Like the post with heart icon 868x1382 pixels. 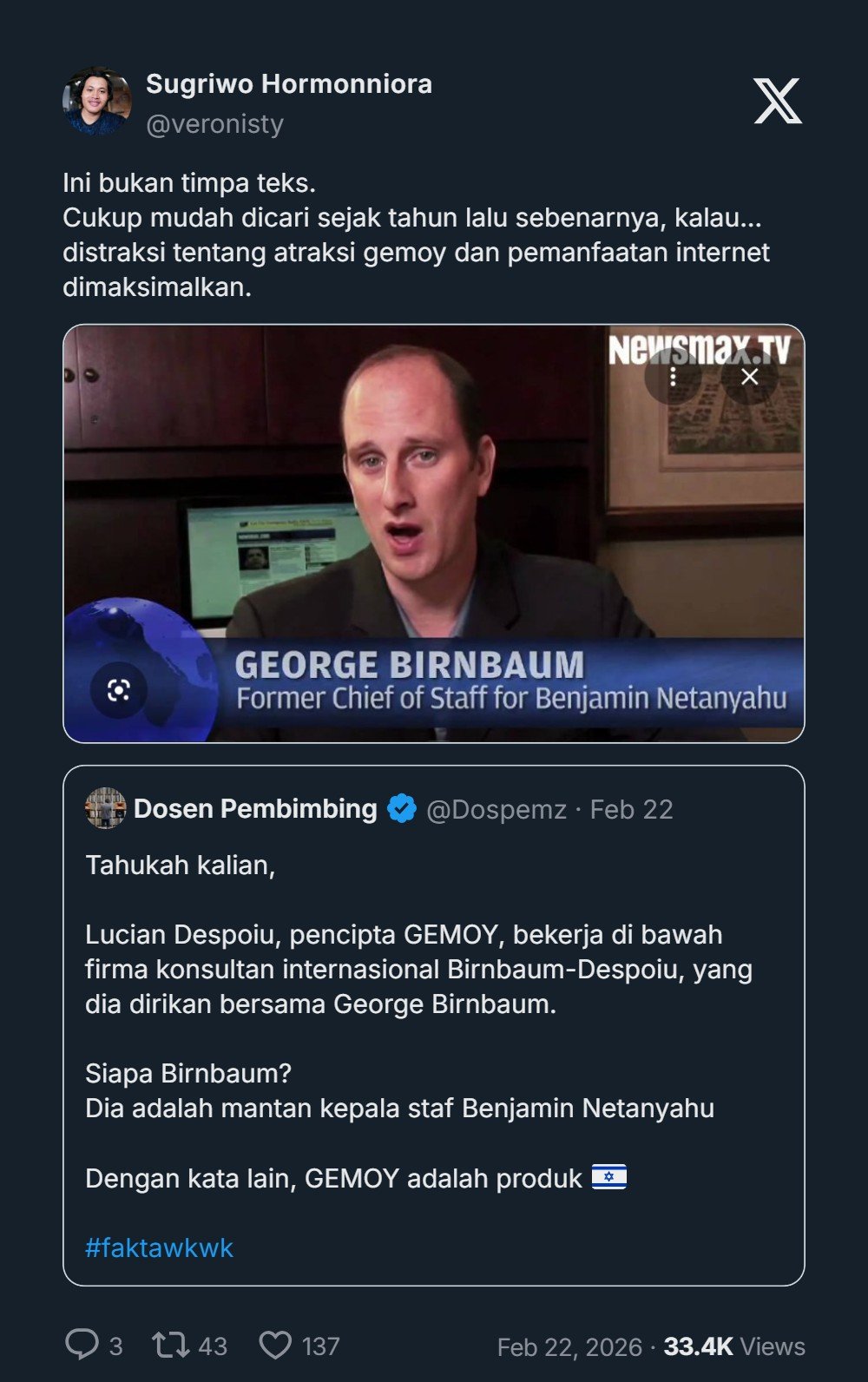(275, 1346)
